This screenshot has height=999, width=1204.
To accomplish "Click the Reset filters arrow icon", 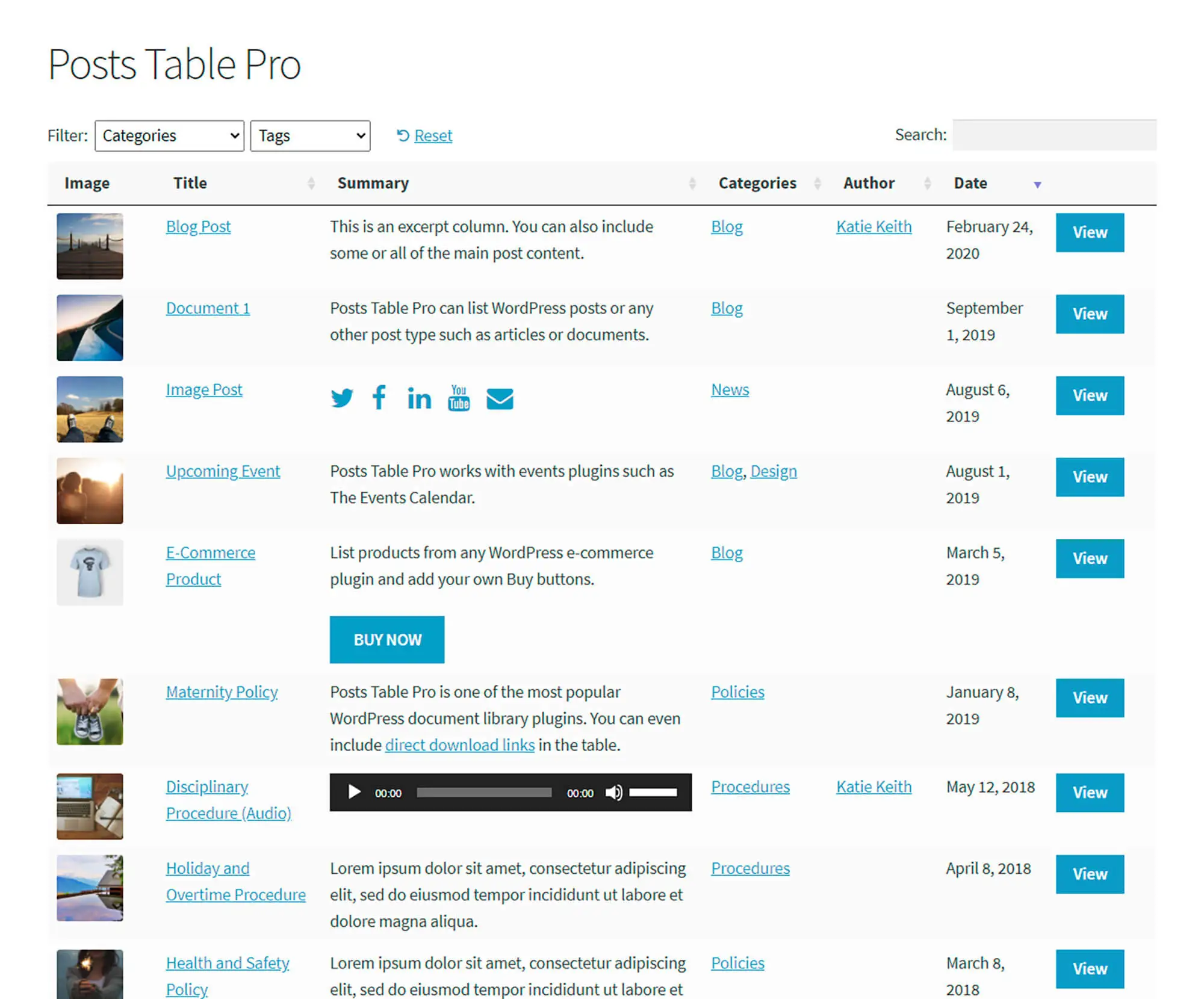I will (x=402, y=135).
